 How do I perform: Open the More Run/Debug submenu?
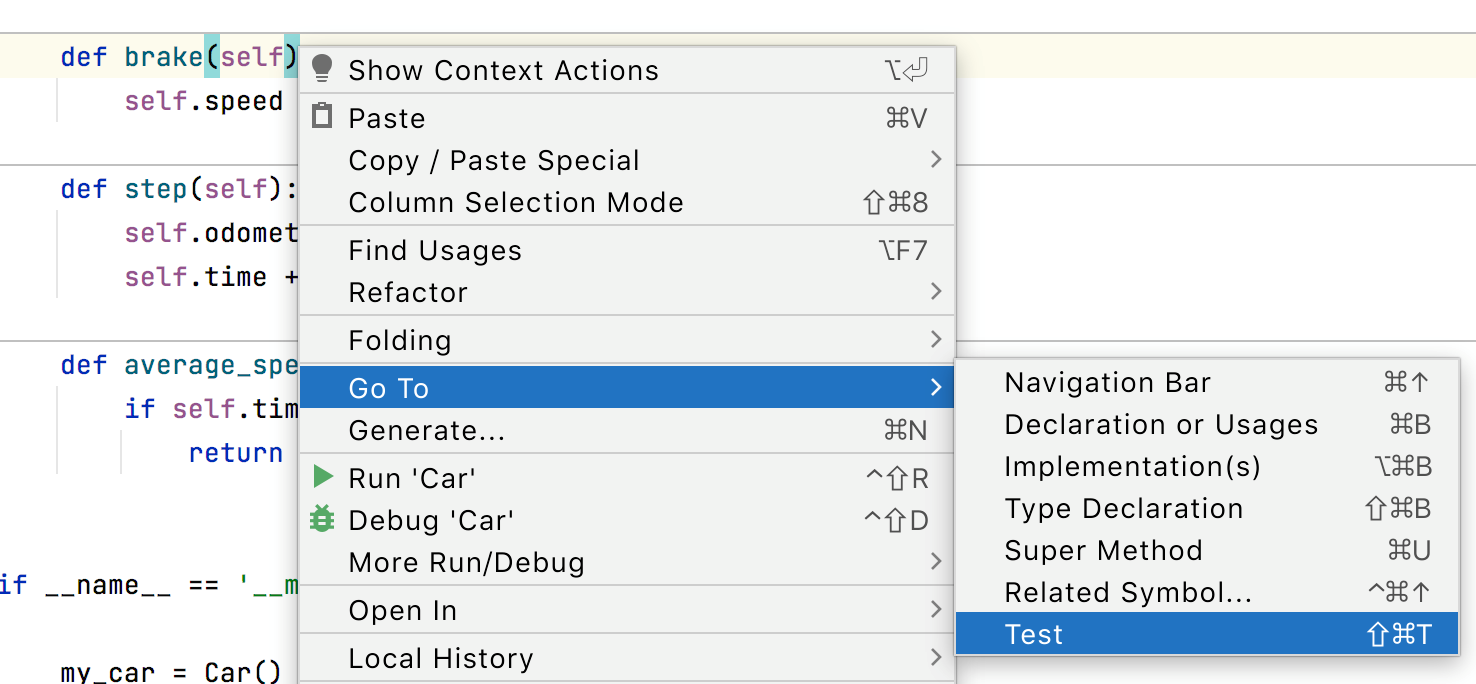coord(936,562)
